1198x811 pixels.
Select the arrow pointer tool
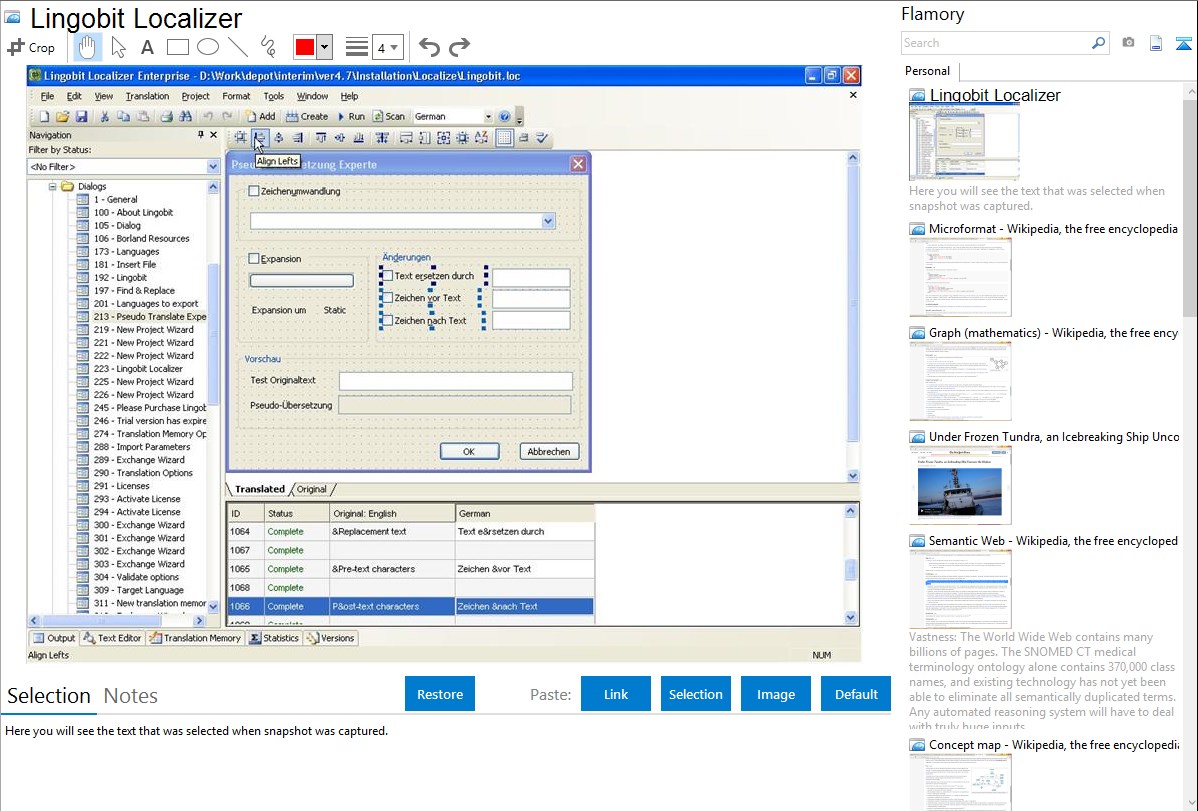[118, 47]
